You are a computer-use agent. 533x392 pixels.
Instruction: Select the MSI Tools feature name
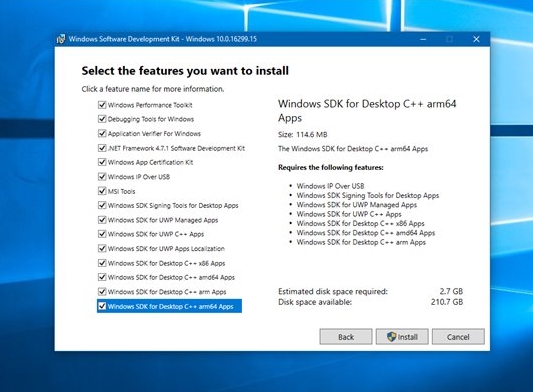(x=121, y=191)
